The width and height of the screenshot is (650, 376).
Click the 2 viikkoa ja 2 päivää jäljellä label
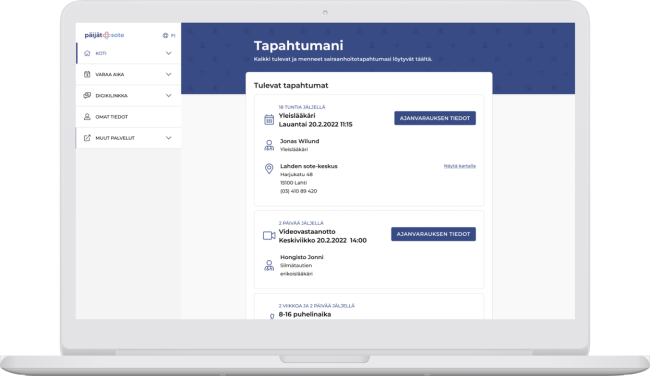coord(317,306)
